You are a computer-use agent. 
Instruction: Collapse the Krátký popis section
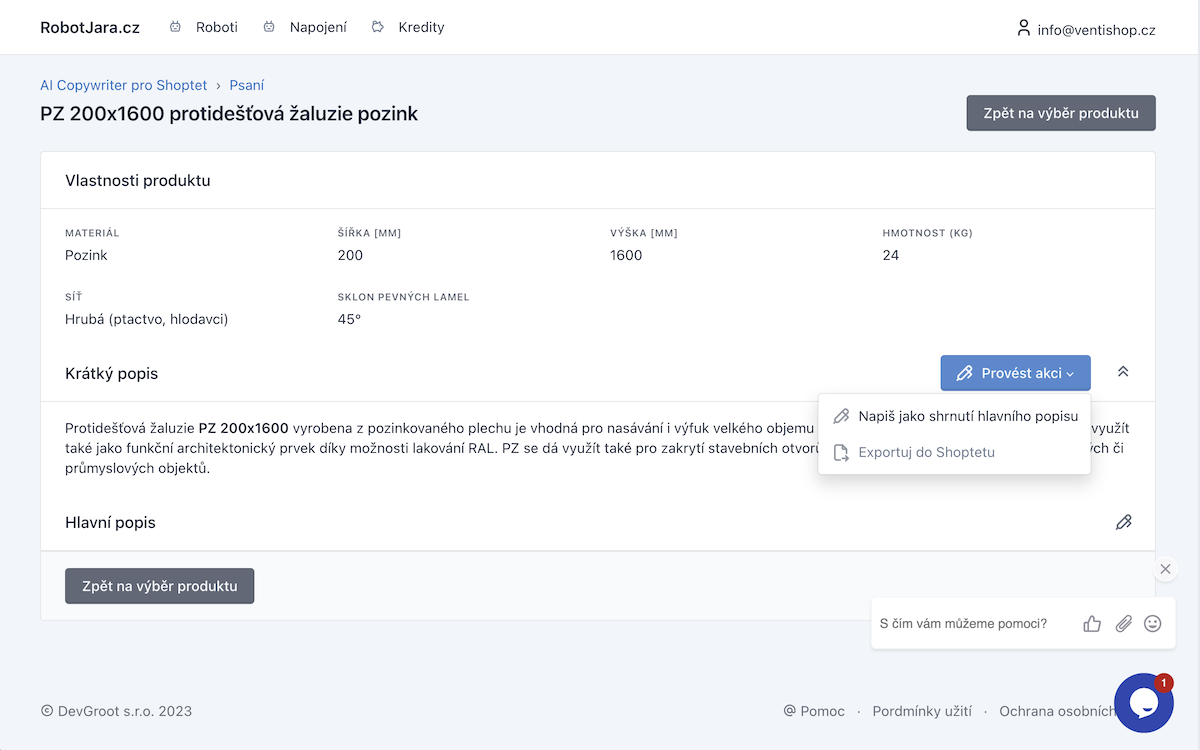[1123, 372]
